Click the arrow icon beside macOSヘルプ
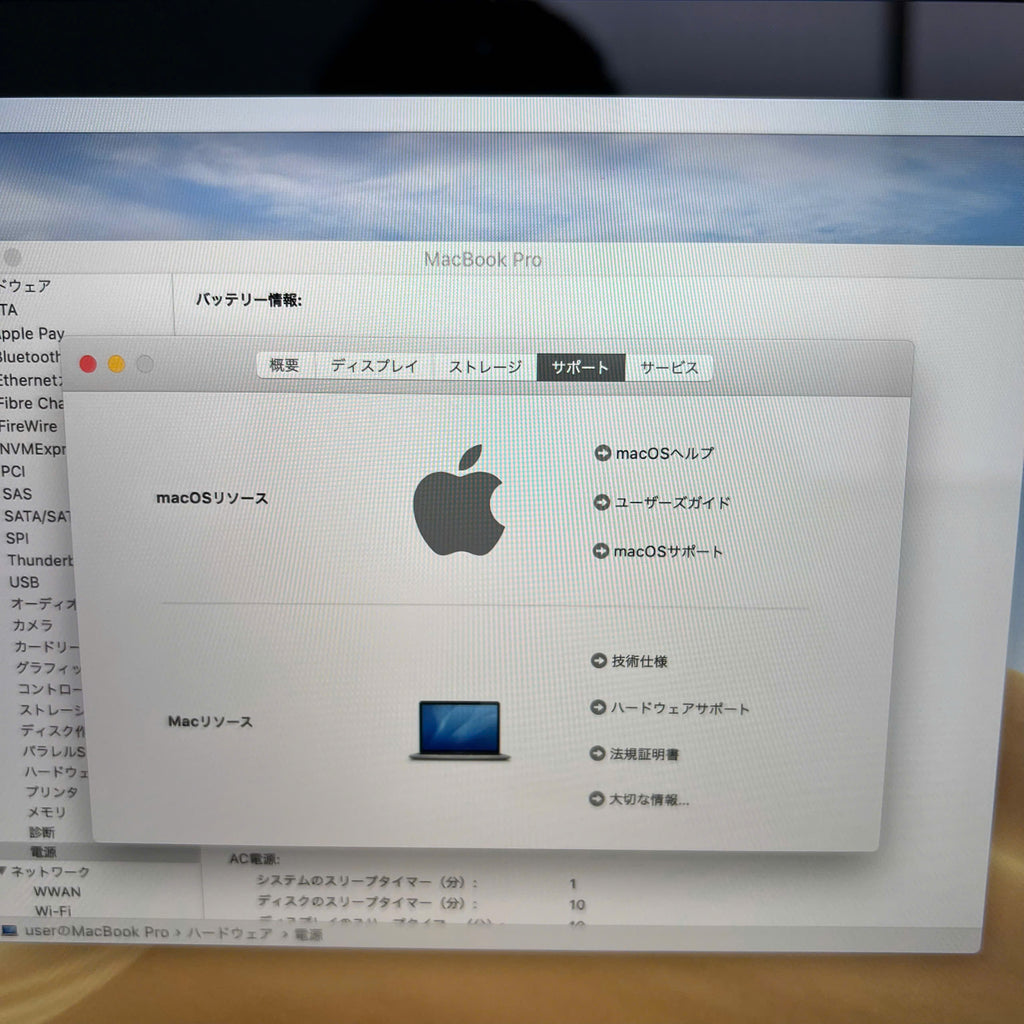The image size is (1024, 1024). point(602,453)
